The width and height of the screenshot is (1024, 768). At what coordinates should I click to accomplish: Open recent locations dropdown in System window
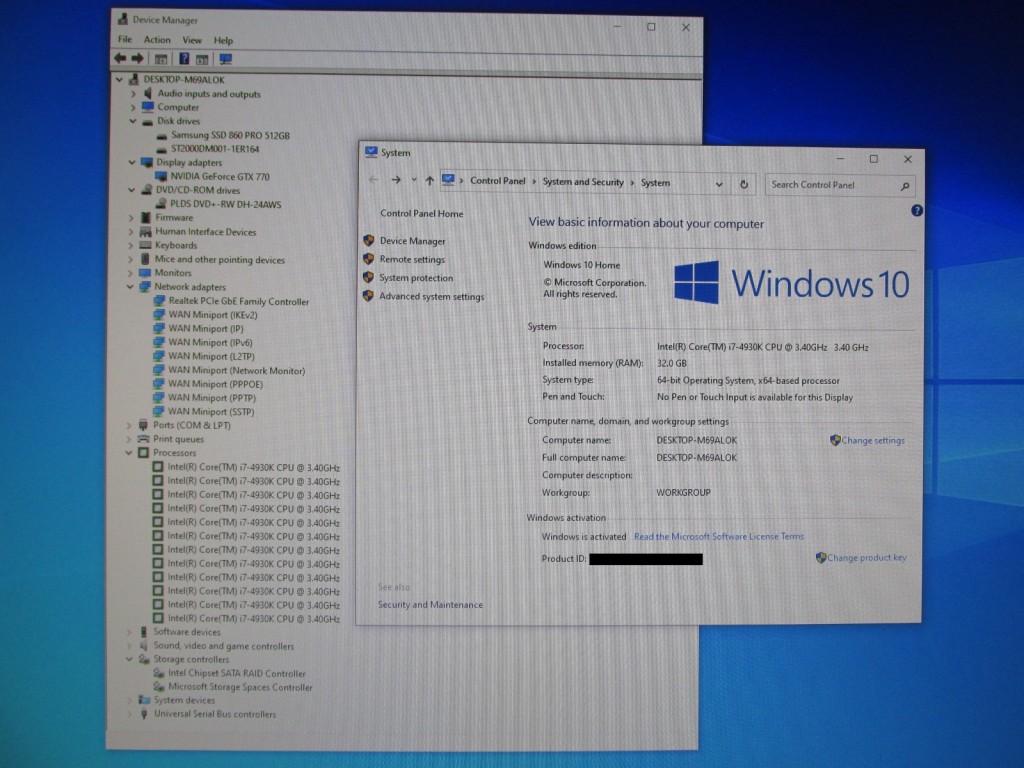point(414,180)
